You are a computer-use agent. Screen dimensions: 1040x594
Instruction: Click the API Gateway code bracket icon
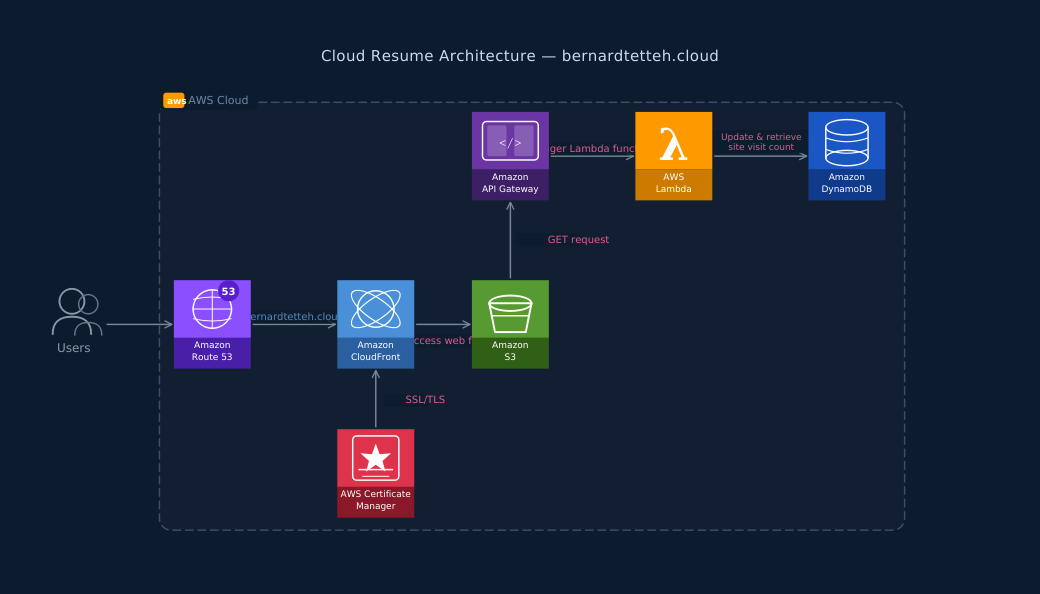pos(510,141)
